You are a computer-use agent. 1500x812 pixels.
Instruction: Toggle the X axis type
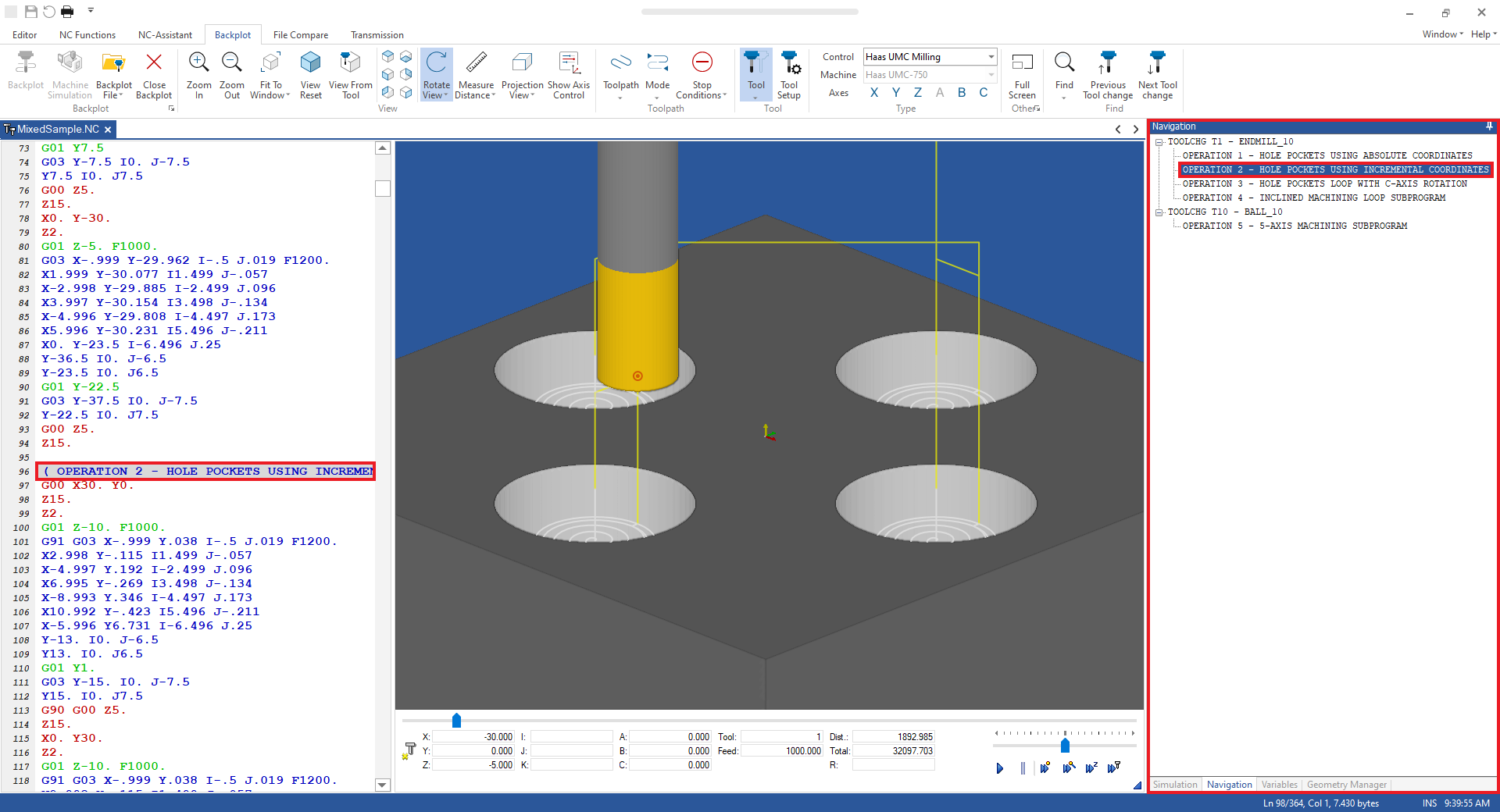point(874,93)
